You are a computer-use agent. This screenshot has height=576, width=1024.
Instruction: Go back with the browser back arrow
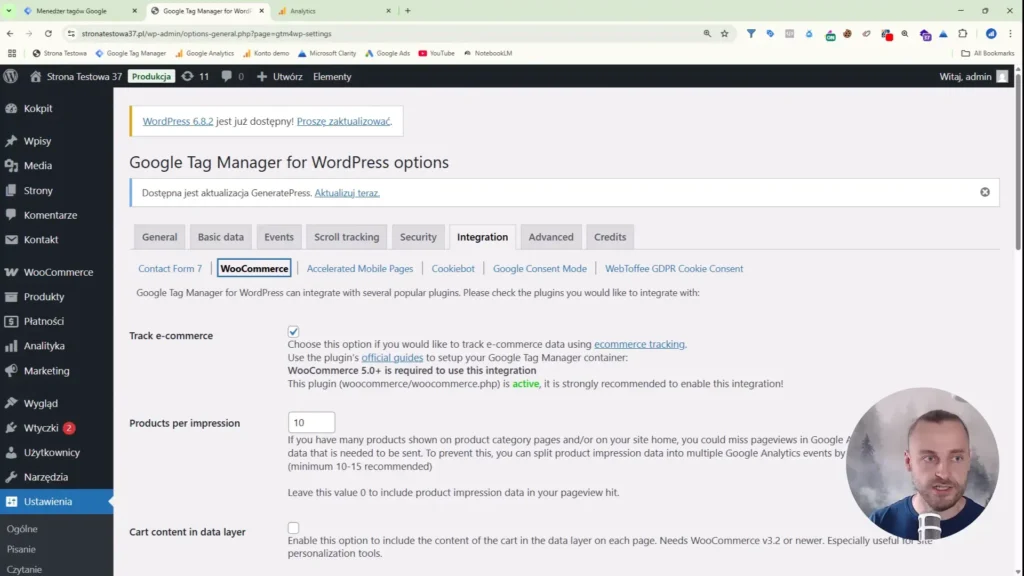pyautogui.click(x=10, y=33)
